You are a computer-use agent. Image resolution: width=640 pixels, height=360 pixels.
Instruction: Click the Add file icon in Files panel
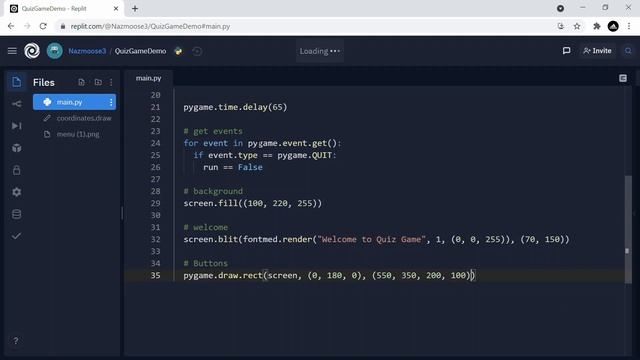point(82,82)
